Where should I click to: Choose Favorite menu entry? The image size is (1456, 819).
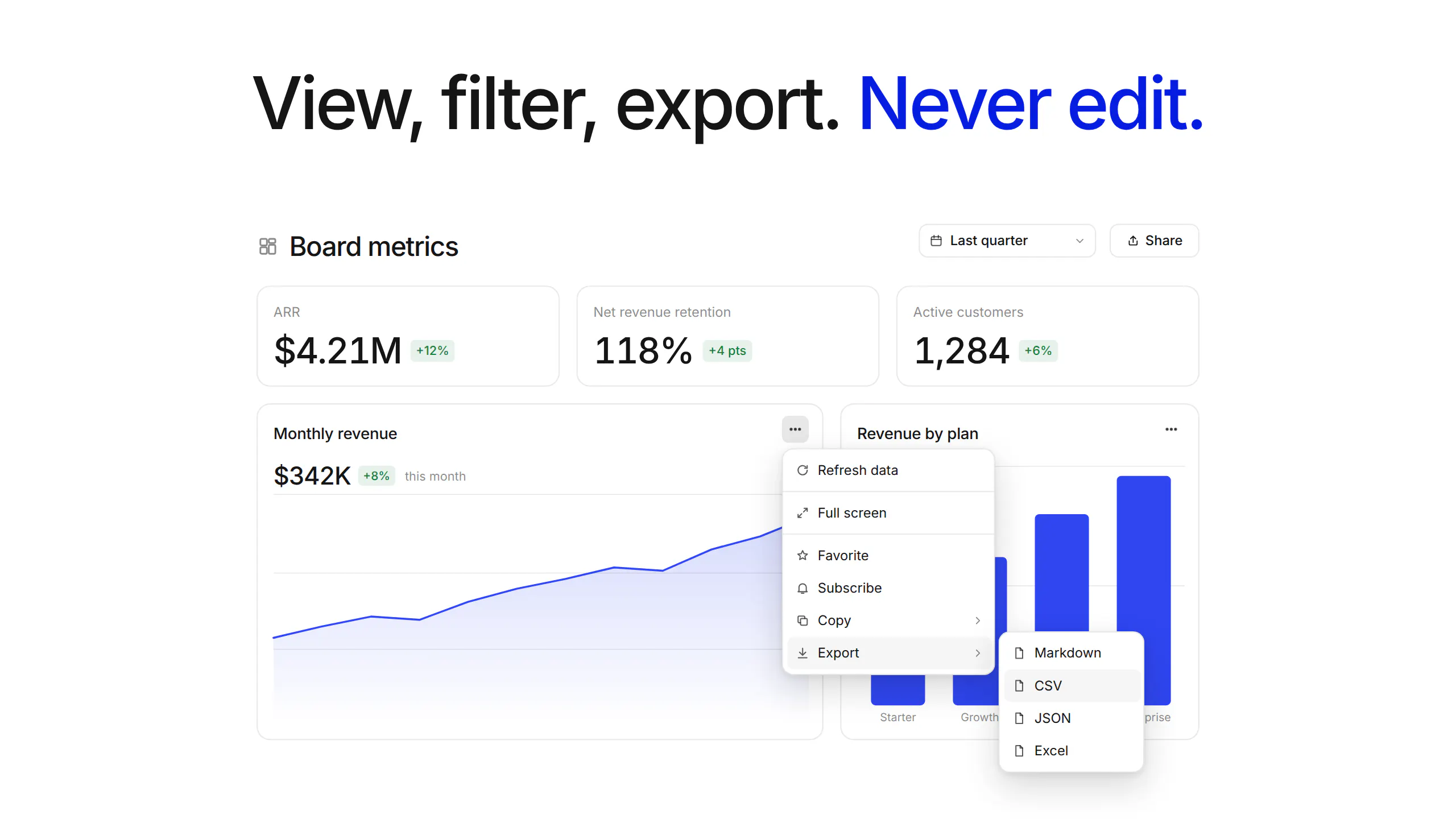point(888,556)
